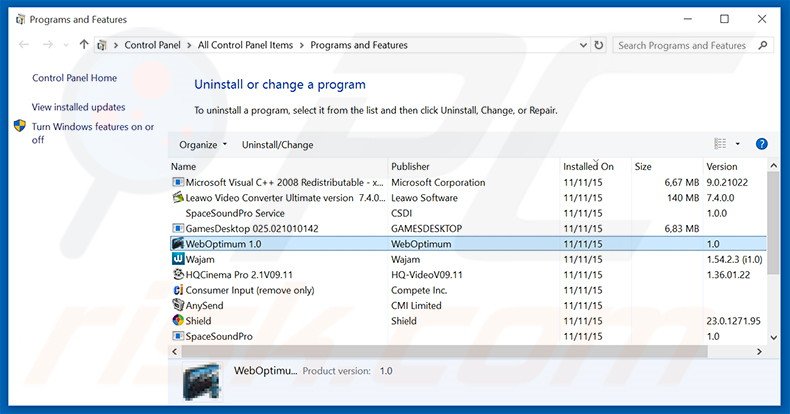This screenshot has width=790, height=414.
Task: Sort by the Version column header
Action: coord(735,166)
